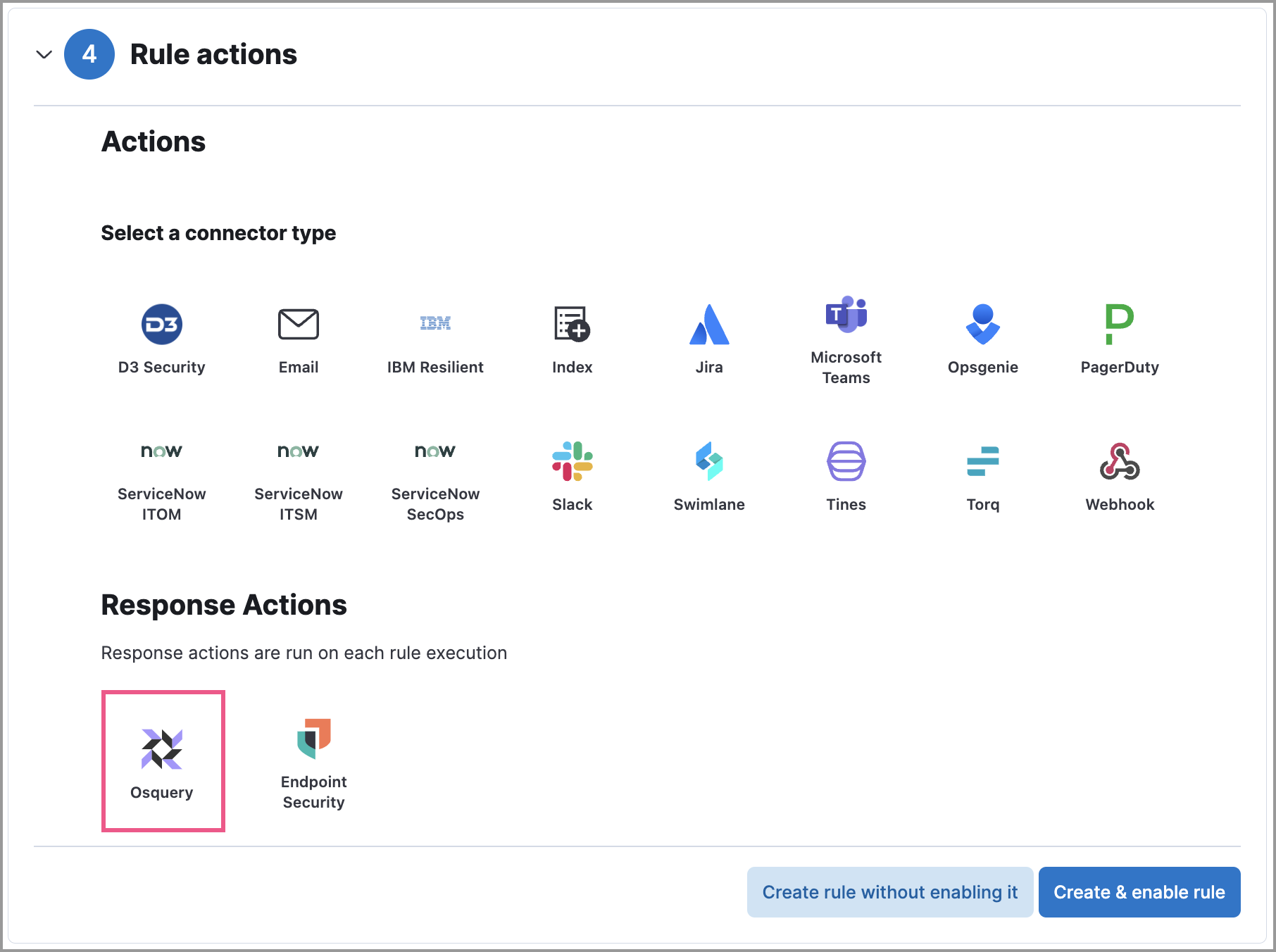Select the Index connector type
Screen dimensions: 1276x952
[572, 339]
